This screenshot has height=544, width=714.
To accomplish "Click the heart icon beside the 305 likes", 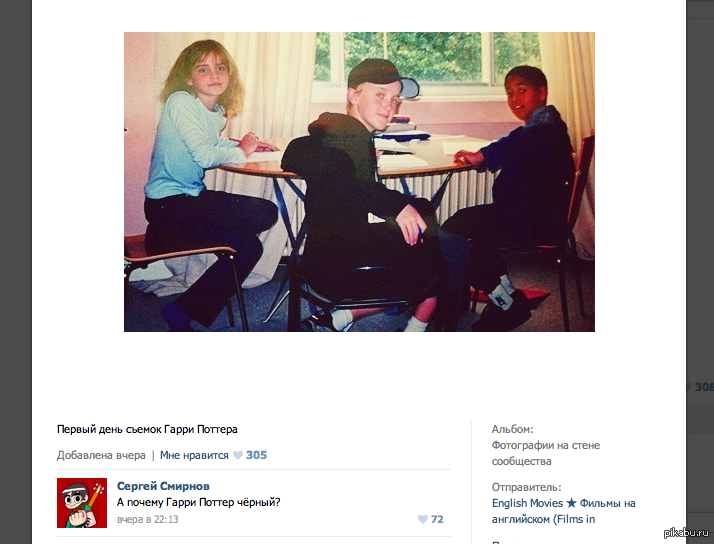I will click(x=238, y=455).
